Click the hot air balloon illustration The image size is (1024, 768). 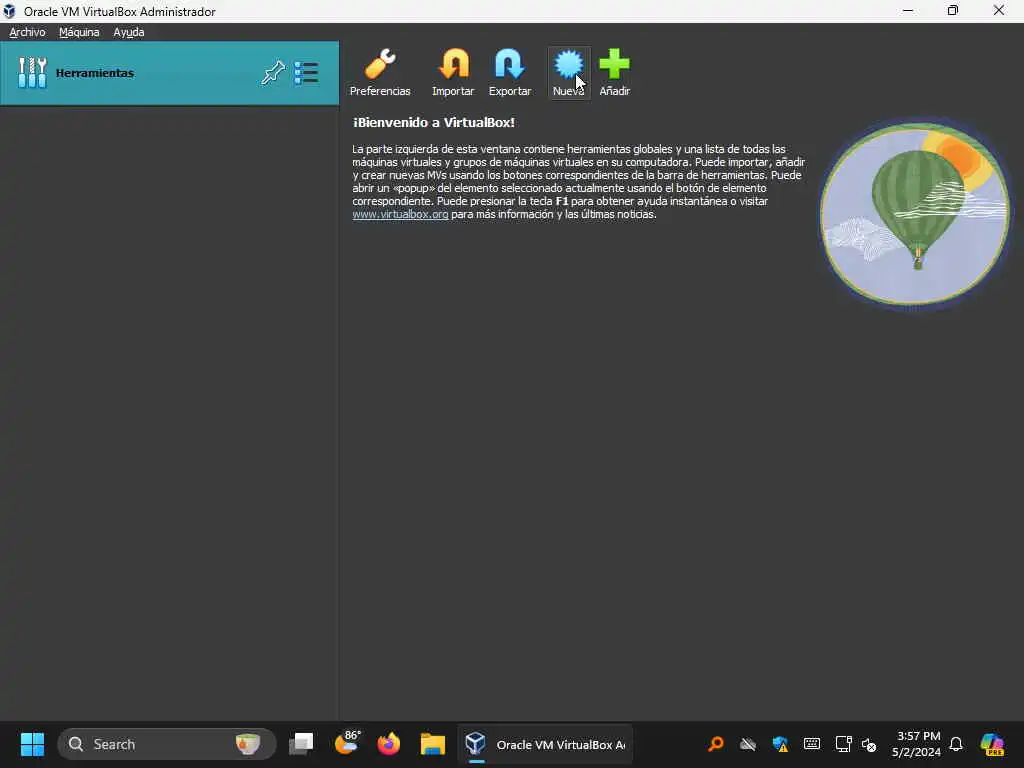tap(914, 214)
